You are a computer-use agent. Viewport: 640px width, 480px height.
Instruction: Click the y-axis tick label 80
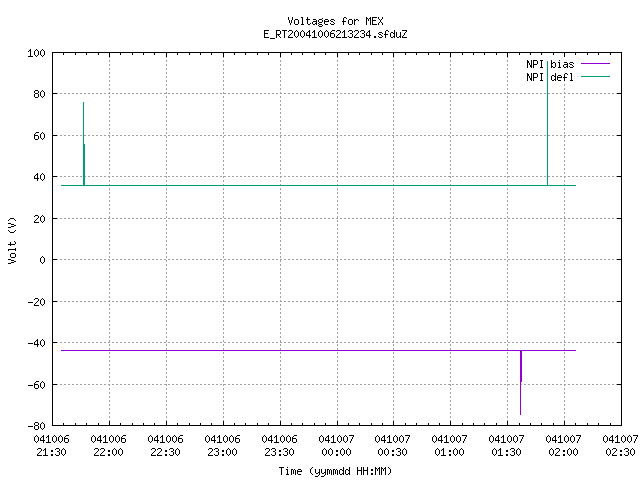pos(39,94)
